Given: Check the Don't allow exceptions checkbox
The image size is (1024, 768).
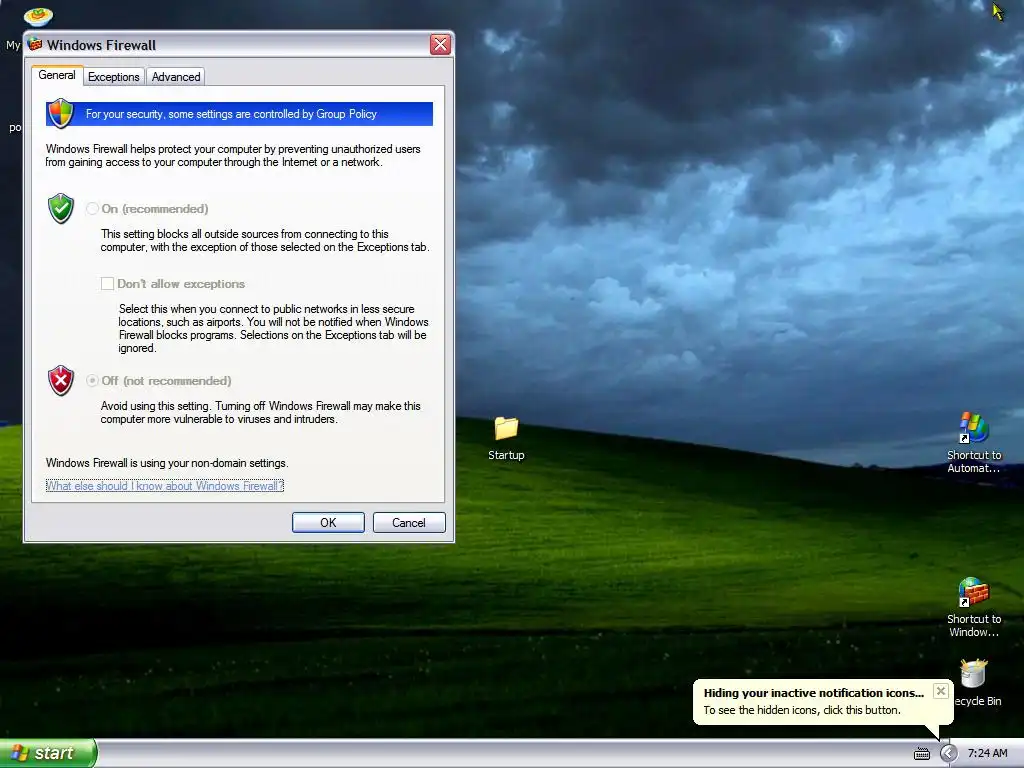Looking at the screenshot, I should coord(107,283).
